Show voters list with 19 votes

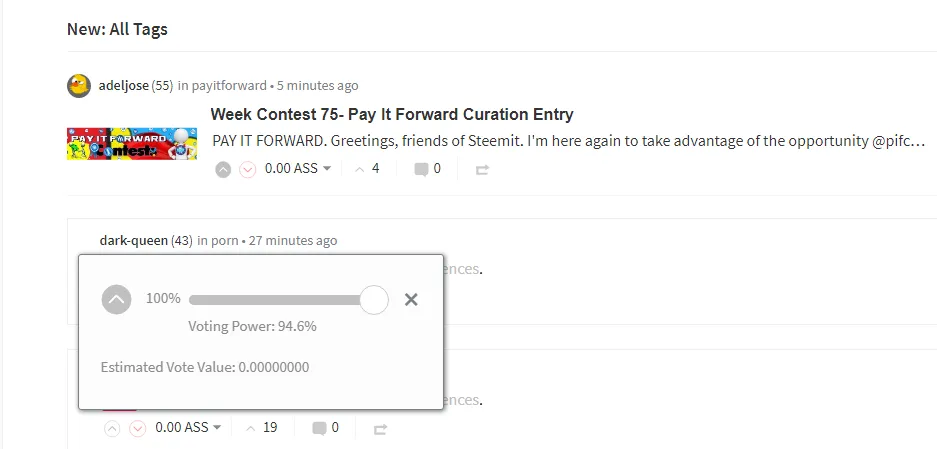tap(261, 427)
